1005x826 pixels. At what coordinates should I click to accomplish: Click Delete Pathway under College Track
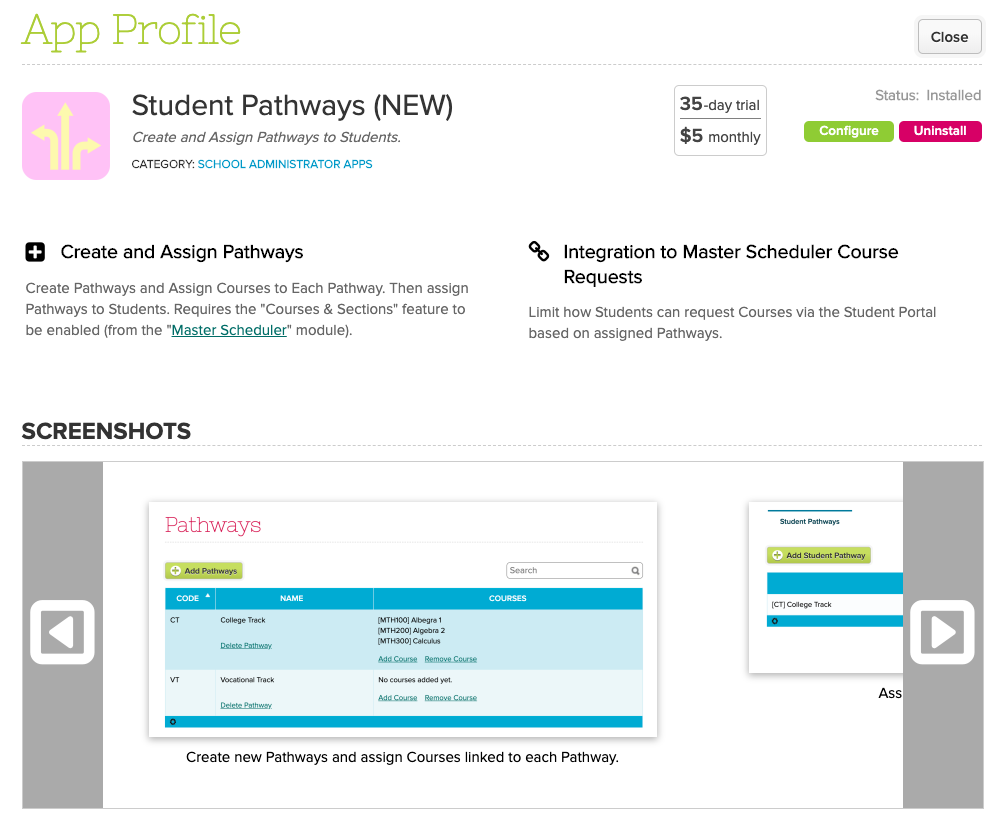(246, 645)
